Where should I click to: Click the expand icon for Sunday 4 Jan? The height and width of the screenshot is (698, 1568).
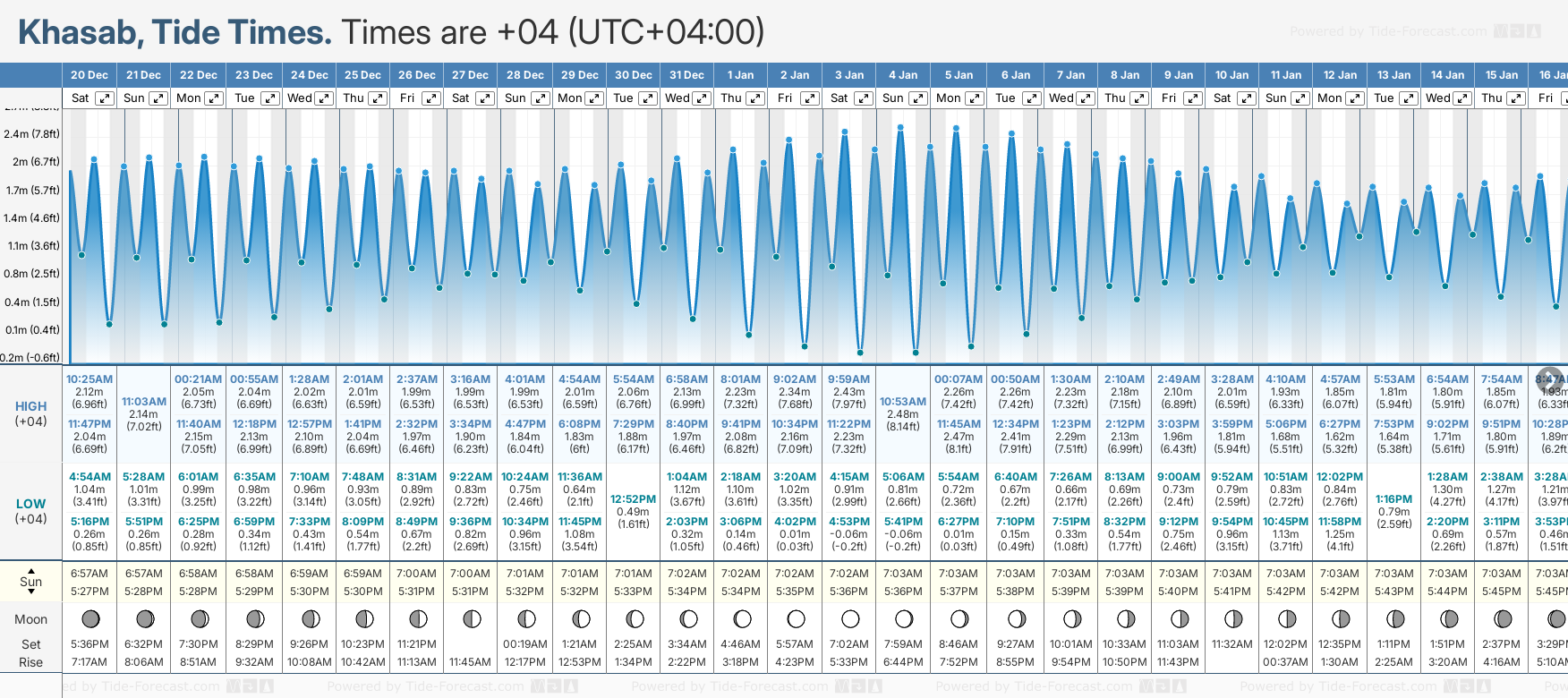[x=917, y=98]
